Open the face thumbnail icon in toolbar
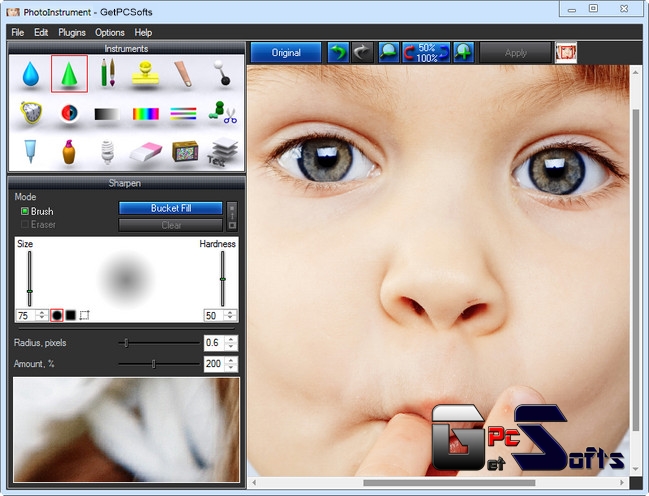The image size is (649, 496). coord(566,53)
